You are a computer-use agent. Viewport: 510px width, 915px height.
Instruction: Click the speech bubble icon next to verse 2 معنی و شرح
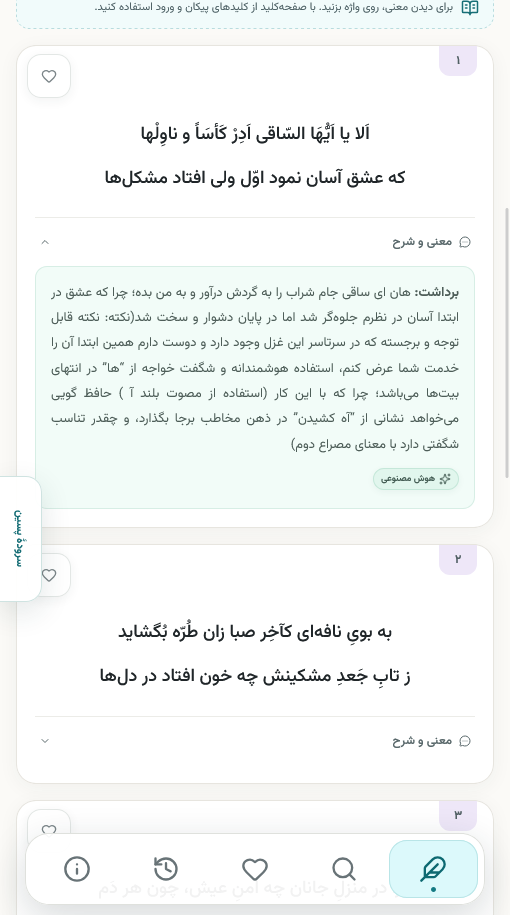pos(465,741)
